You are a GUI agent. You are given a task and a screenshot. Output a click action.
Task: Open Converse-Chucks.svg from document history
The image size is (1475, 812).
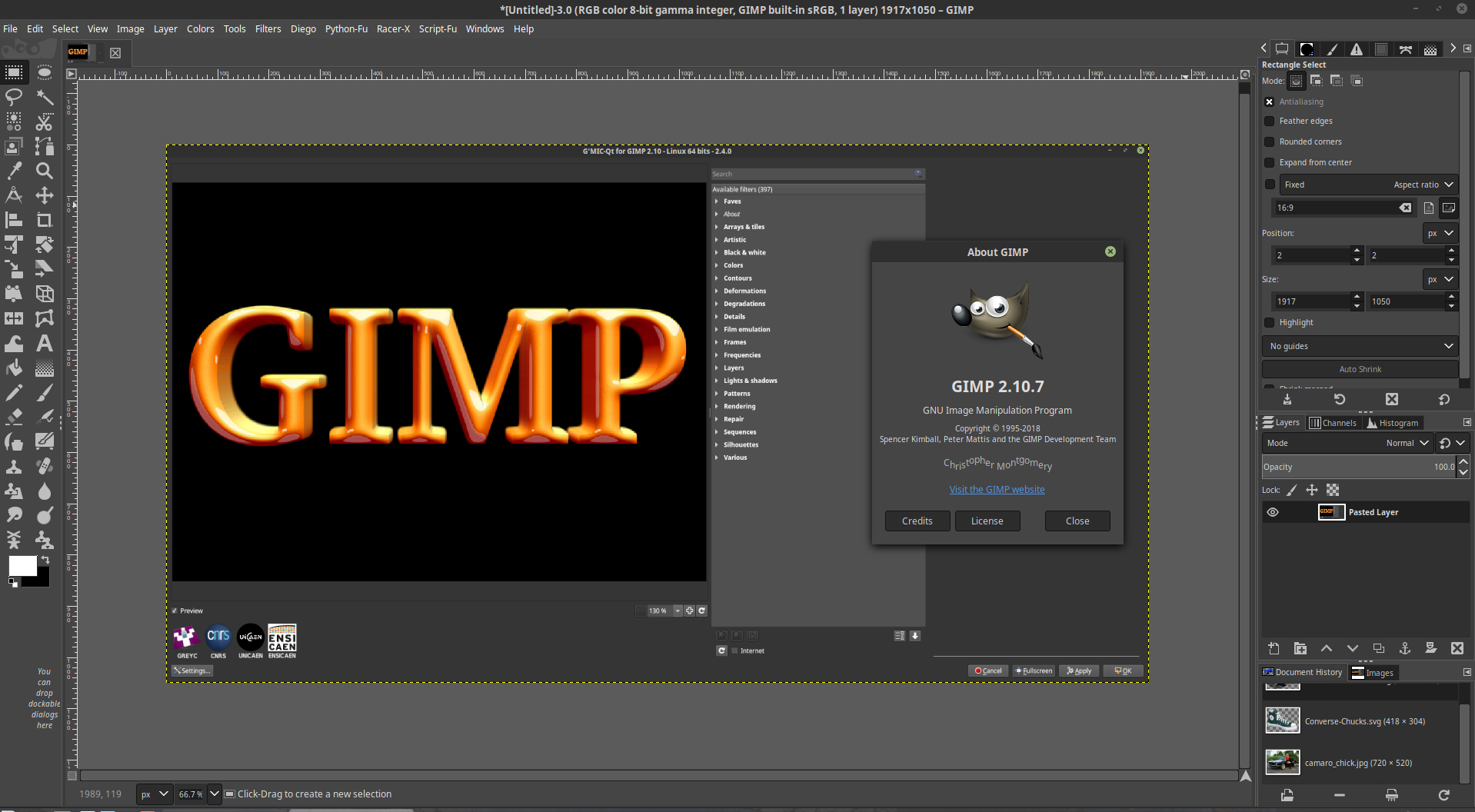click(x=1361, y=721)
